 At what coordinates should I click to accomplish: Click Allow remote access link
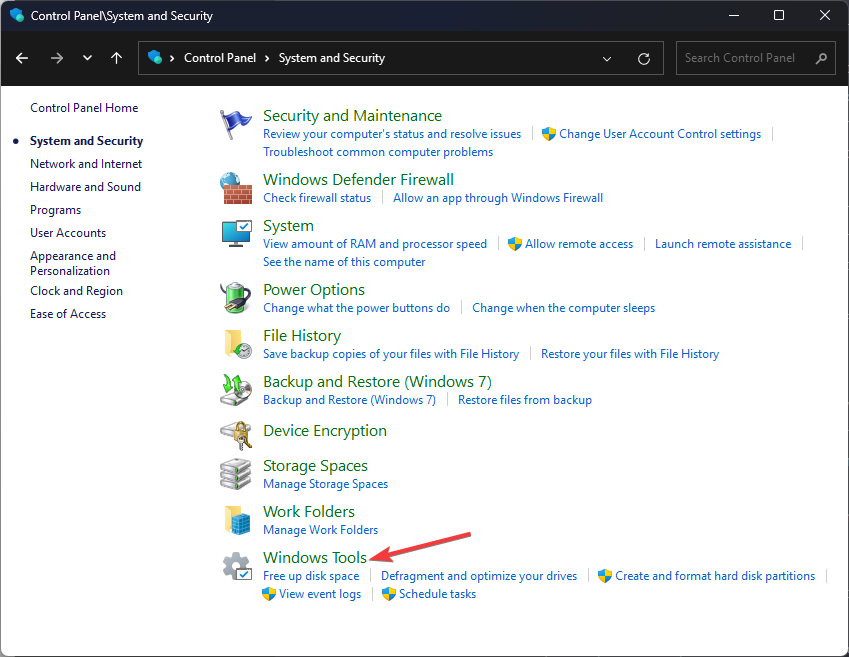click(579, 244)
